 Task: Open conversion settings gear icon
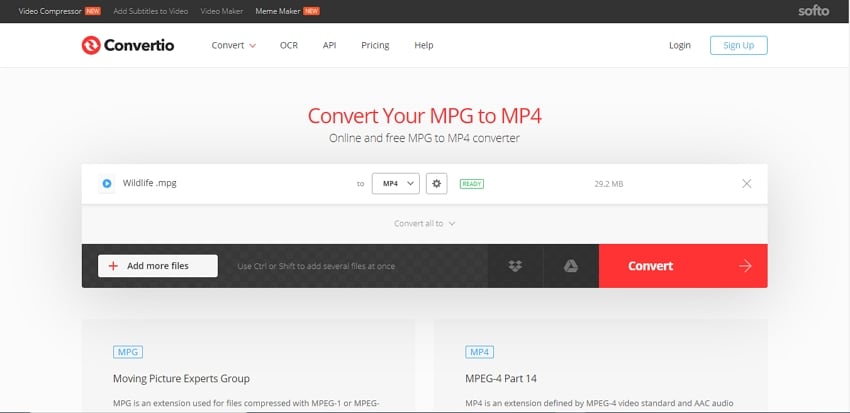point(436,184)
